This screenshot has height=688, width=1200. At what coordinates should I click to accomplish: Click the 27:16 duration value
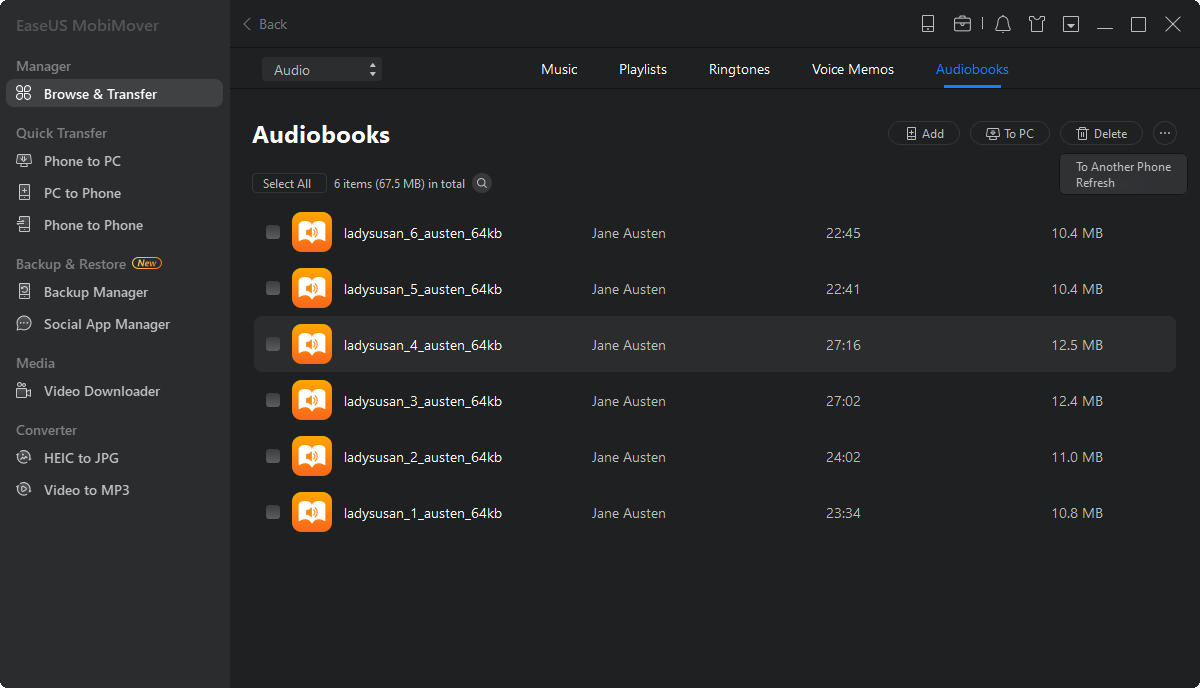click(843, 345)
